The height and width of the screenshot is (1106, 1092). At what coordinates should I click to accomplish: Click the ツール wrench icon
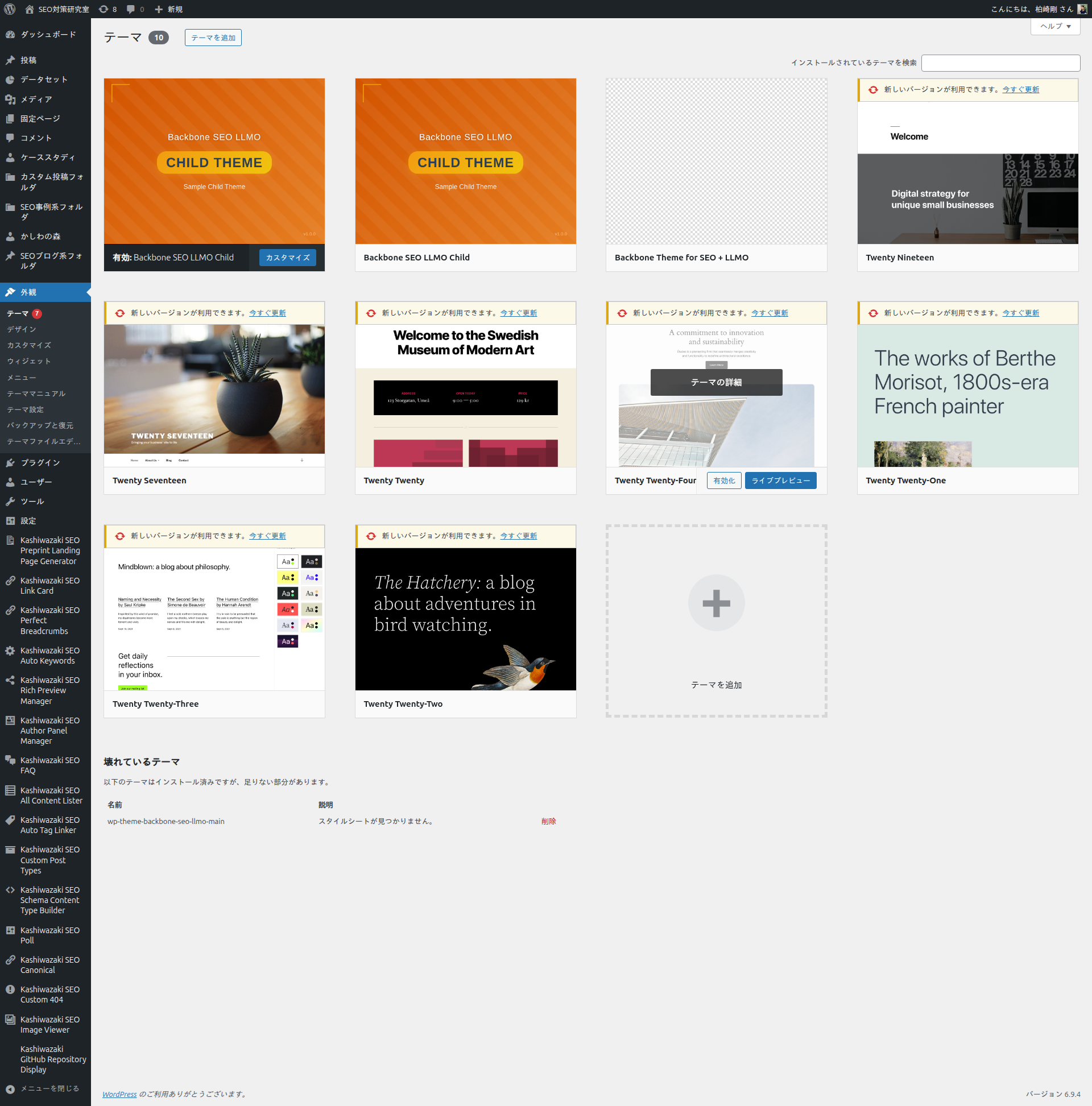(10, 502)
